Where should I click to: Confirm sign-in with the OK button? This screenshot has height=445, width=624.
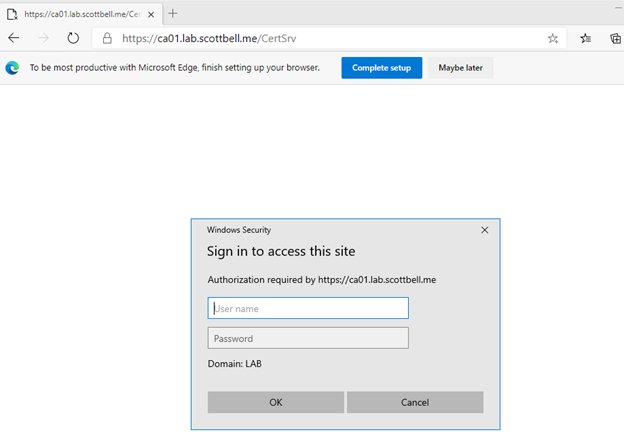[276, 402]
